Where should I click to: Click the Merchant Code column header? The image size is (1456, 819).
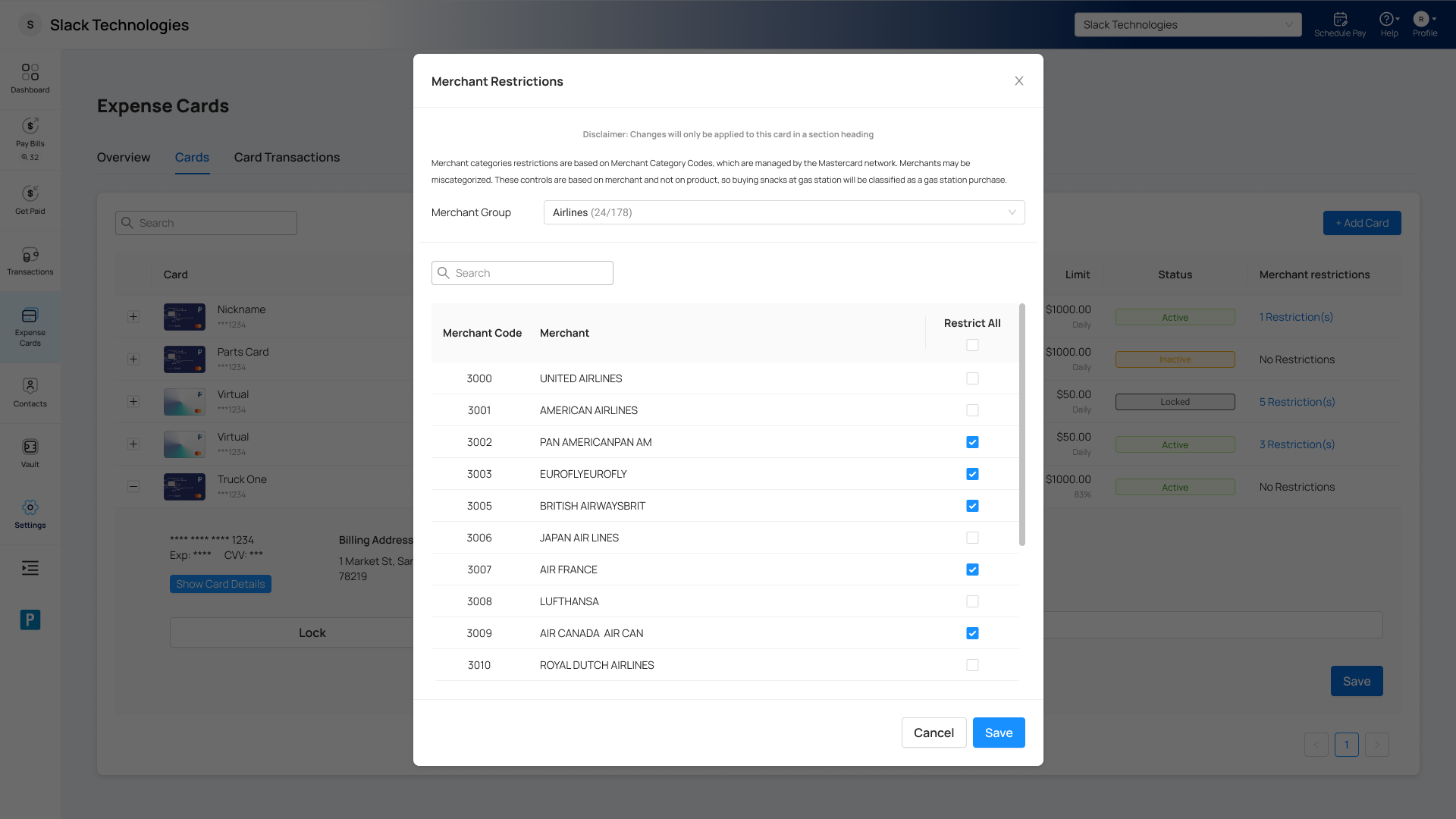pos(482,333)
